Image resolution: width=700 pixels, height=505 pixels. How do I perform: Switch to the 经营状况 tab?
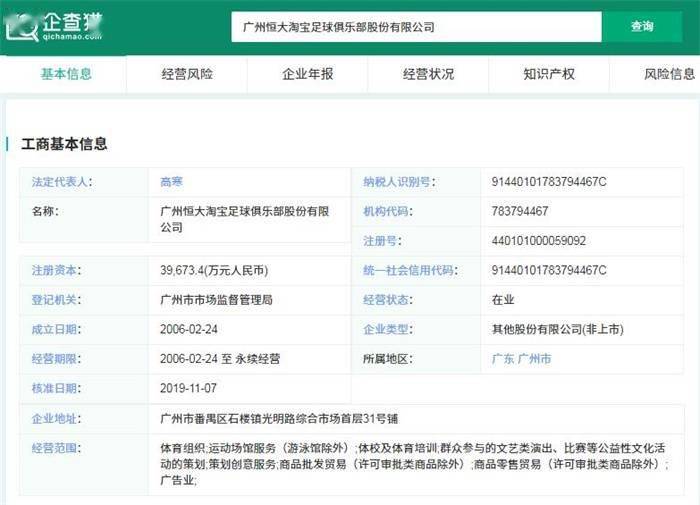(429, 74)
